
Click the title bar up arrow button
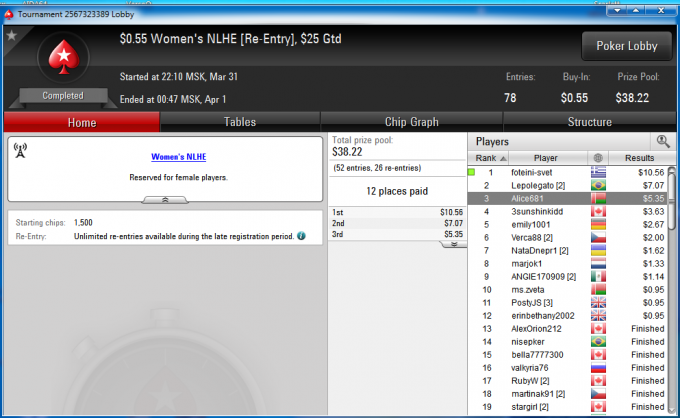[636, 10]
